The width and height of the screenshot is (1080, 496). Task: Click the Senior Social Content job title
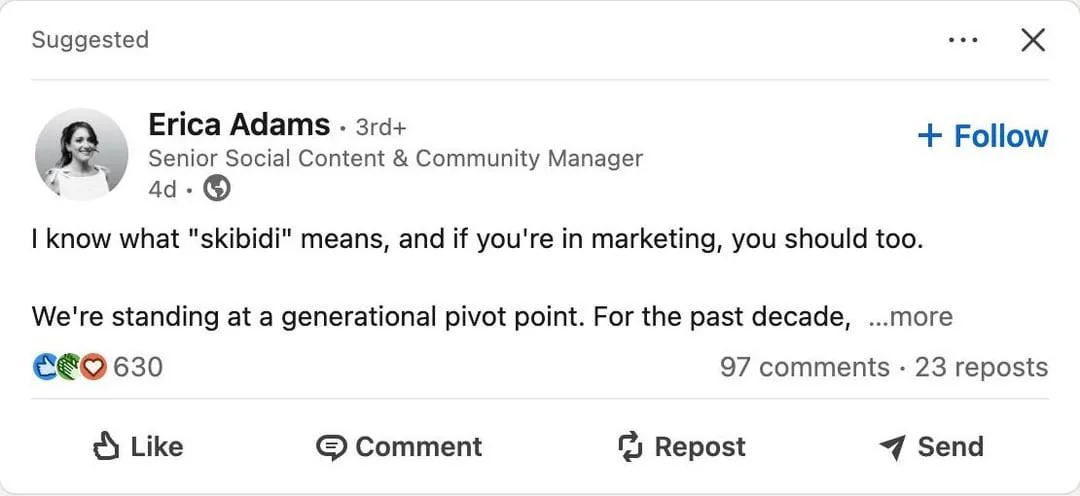395,158
